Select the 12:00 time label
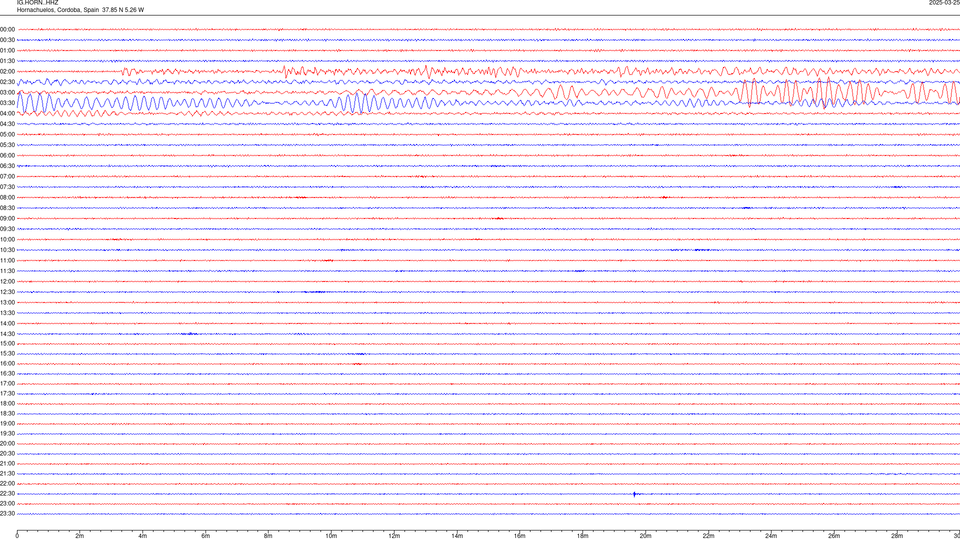Viewport: 960px width, 540px height. (x=7, y=282)
